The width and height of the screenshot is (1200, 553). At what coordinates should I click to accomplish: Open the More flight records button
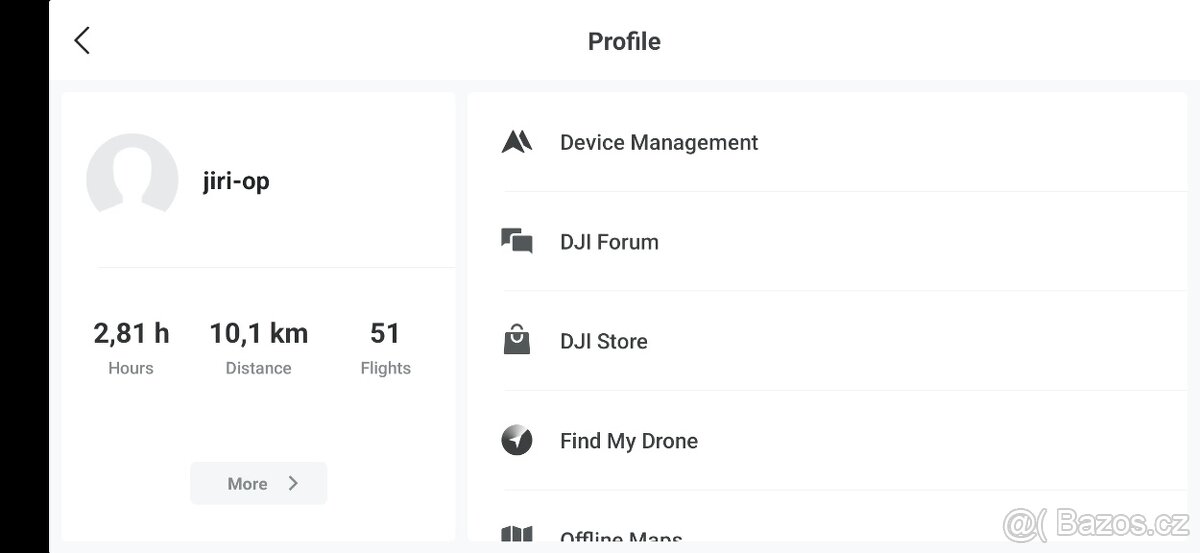(x=258, y=483)
